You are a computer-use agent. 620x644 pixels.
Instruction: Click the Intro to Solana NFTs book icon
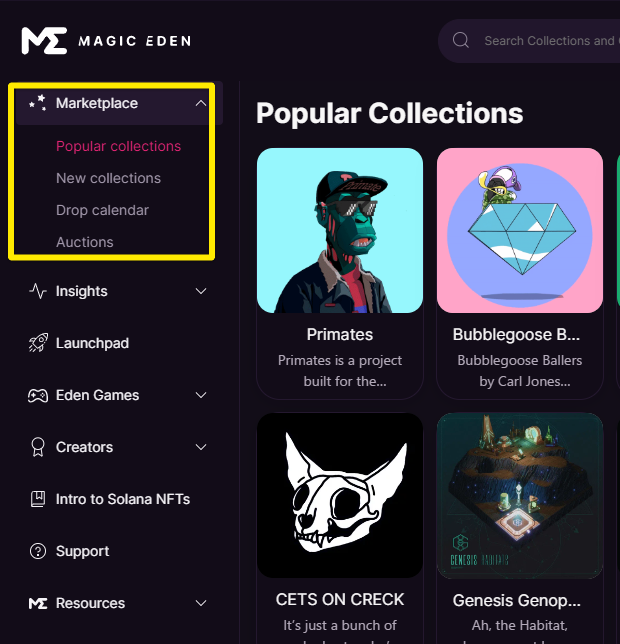click(38, 499)
